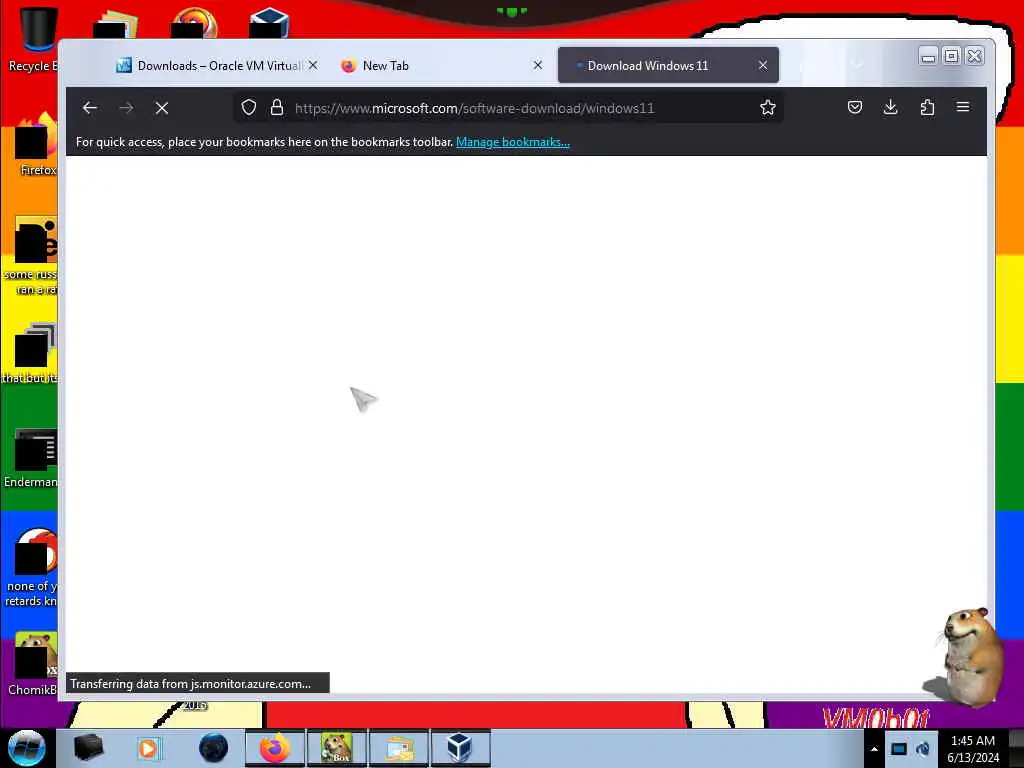The image size is (1024, 768).
Task: Stop loading the page
Action: click(x=162, y=108)
